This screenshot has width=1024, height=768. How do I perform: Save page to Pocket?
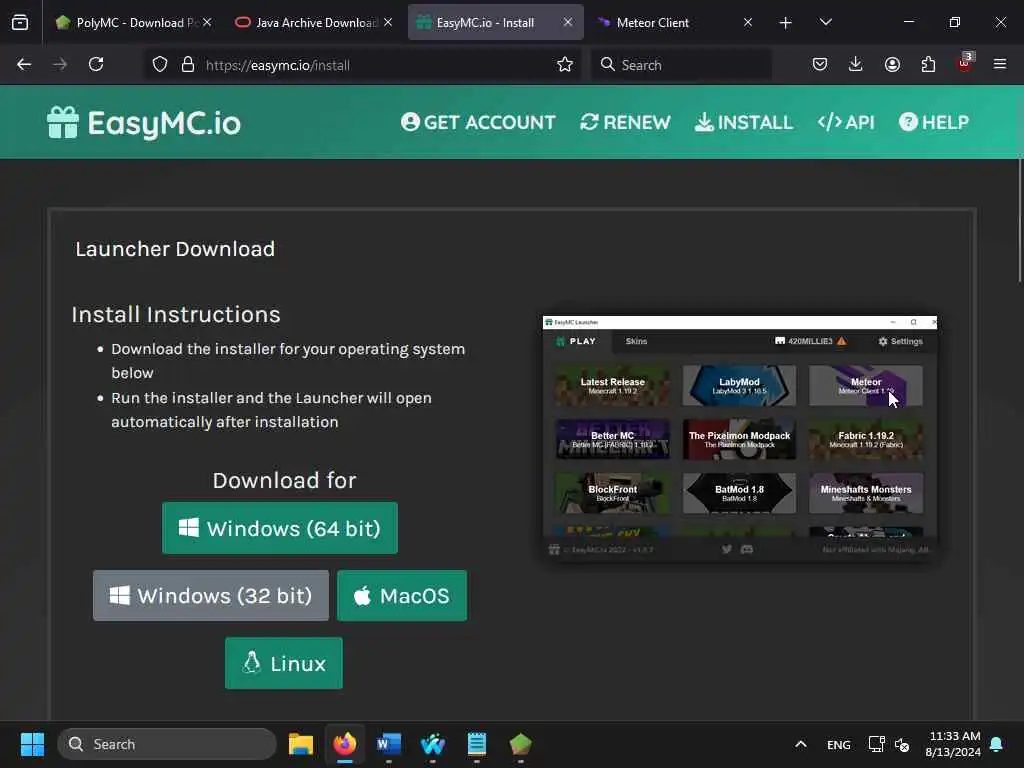pyautogui.click(x=820, y=65)
